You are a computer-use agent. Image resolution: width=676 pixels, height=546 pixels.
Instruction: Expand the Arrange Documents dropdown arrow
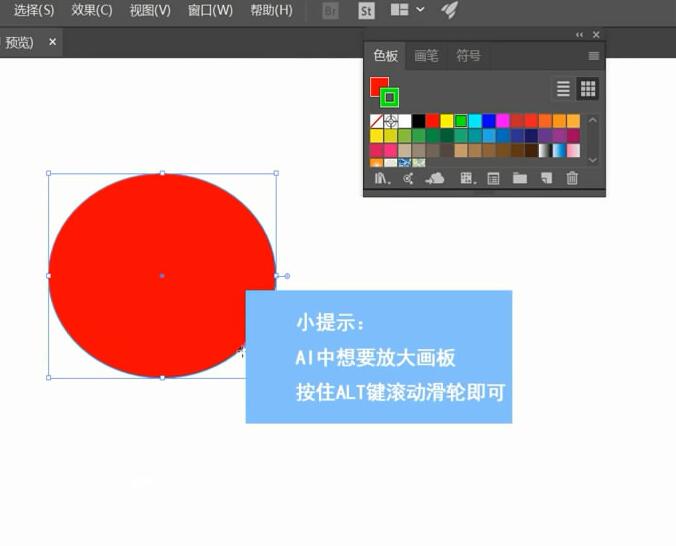click(420, 9)
